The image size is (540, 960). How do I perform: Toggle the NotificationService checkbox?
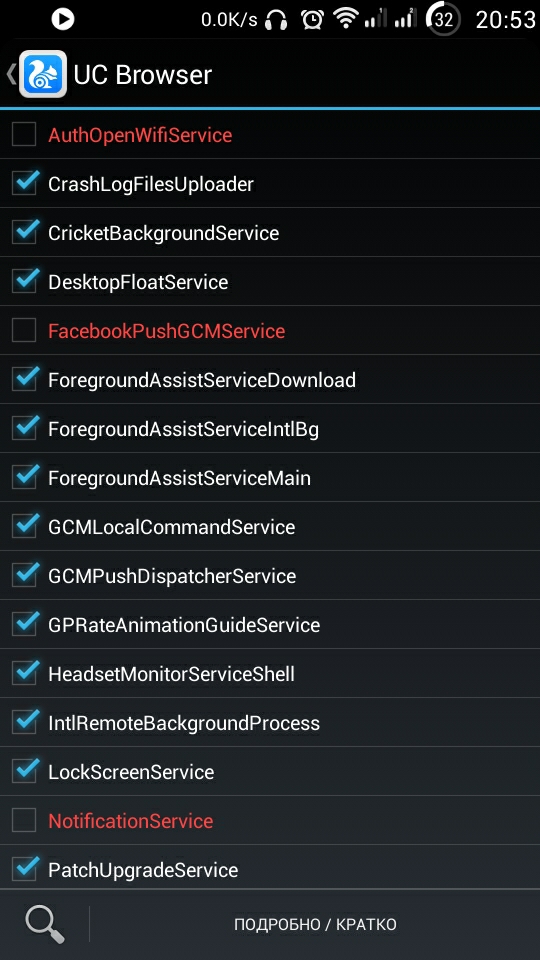pyautogui.click(x=24, y=820)
